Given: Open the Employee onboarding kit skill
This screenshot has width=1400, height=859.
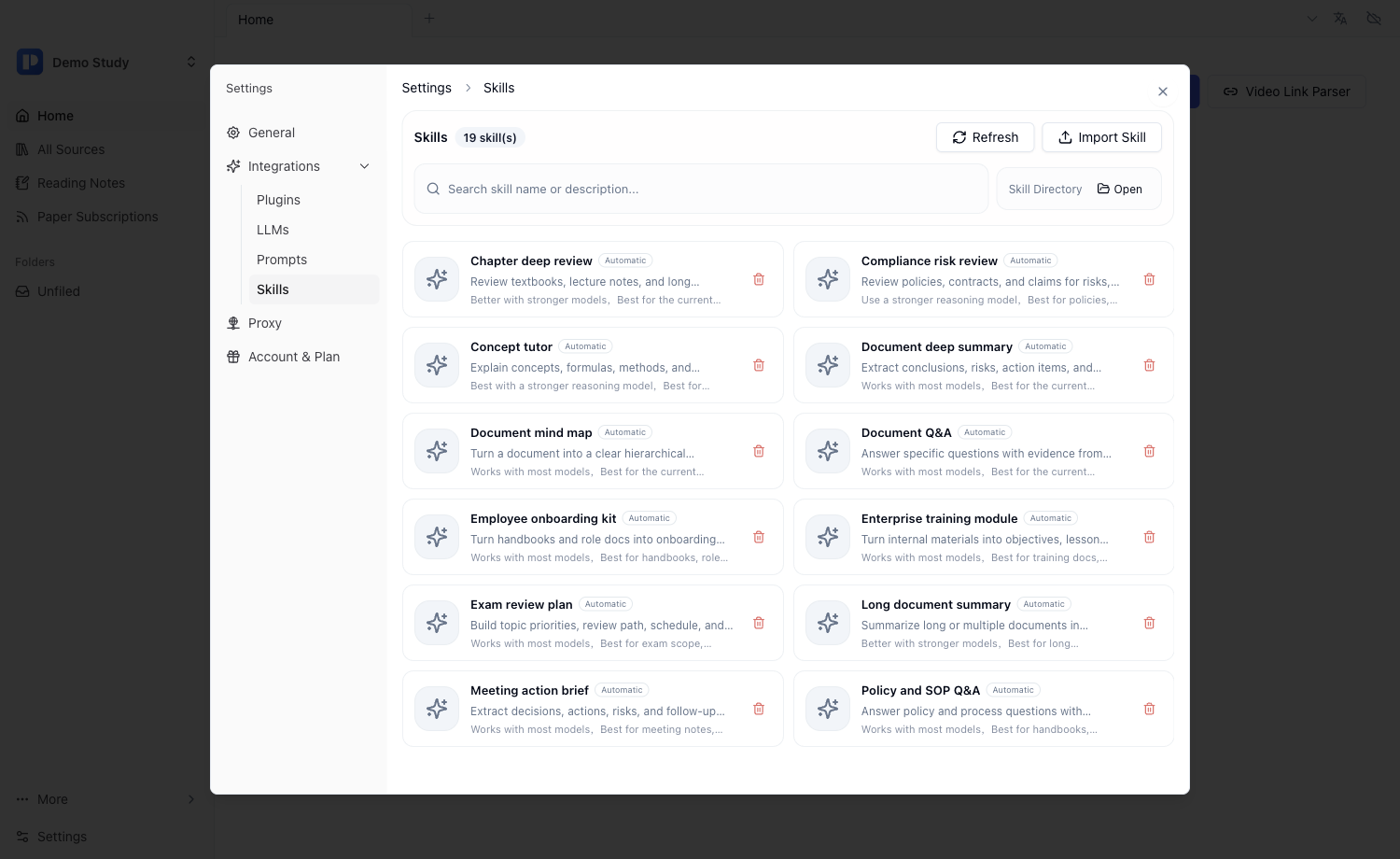Looking at the screenshot, I should [x=593, y=537].
